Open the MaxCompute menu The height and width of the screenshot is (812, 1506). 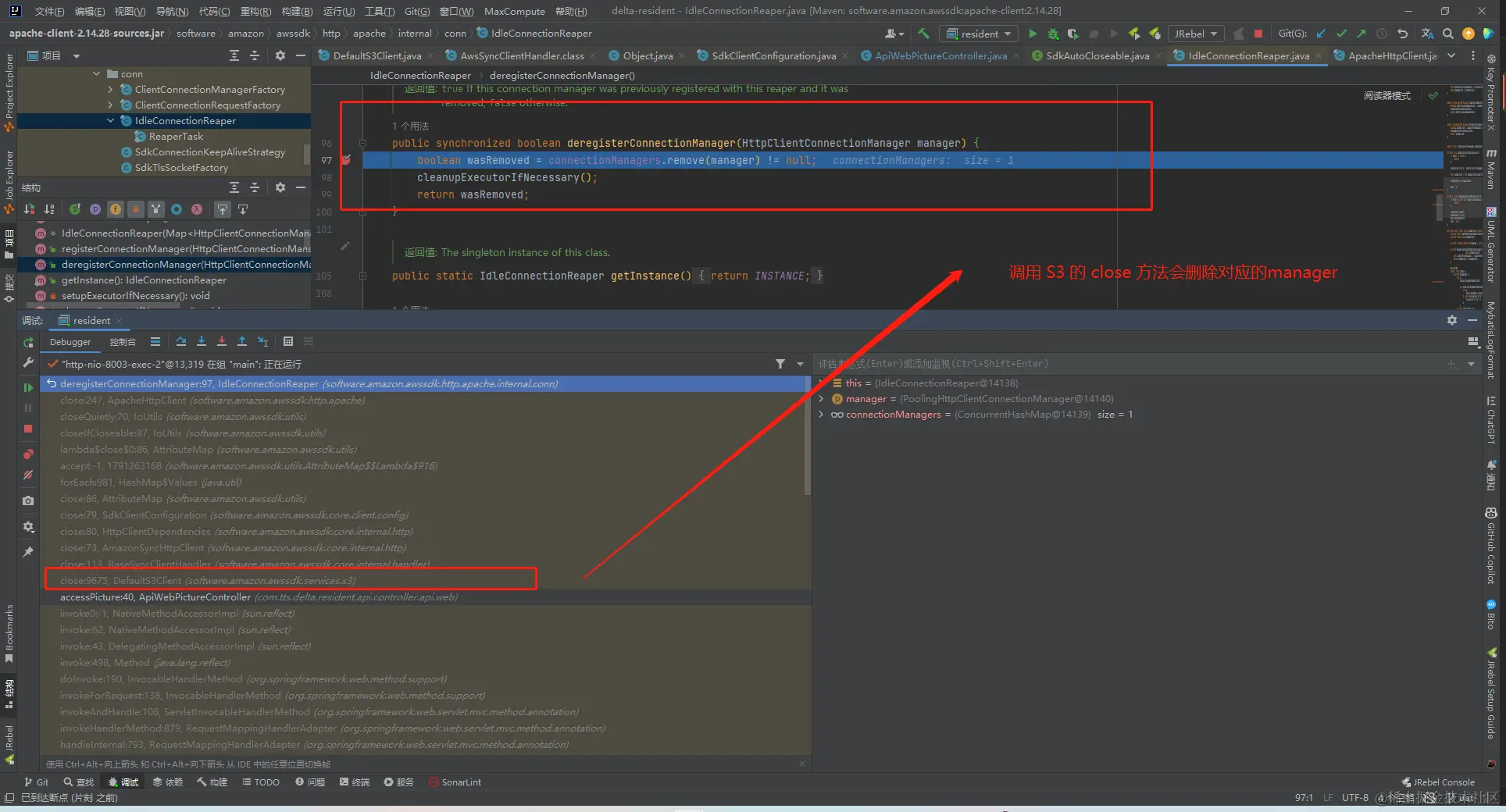(515, 11)
